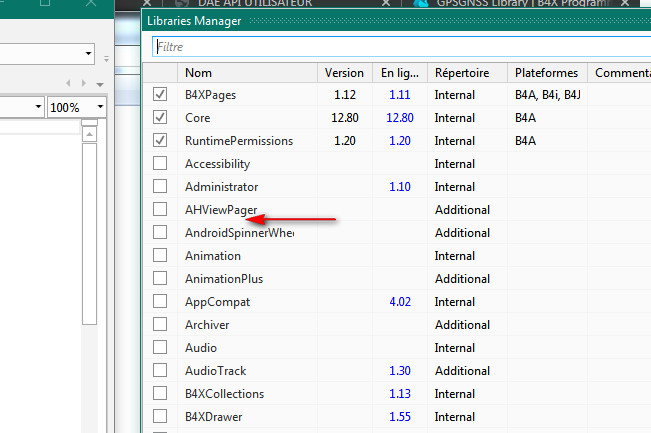Check the Audio library checkbox
Screen dimensions: 651x433
160,347
